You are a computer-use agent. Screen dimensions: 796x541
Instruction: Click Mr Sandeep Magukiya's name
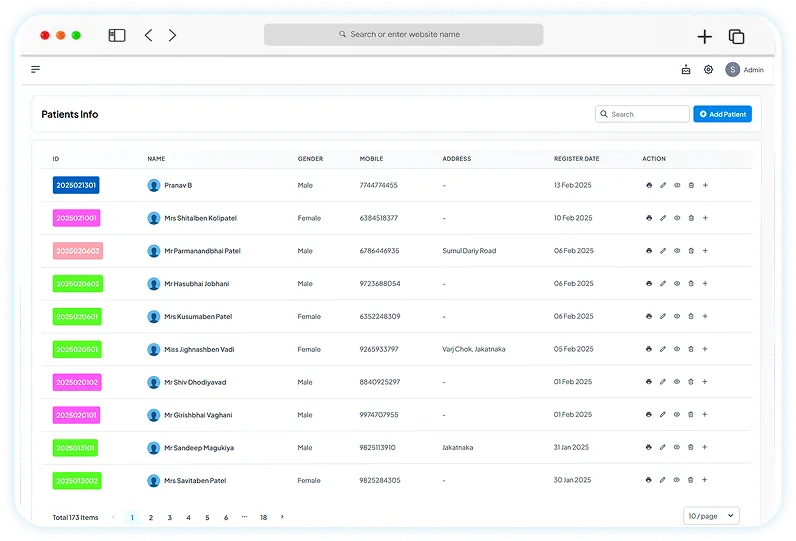pos(199,448)
